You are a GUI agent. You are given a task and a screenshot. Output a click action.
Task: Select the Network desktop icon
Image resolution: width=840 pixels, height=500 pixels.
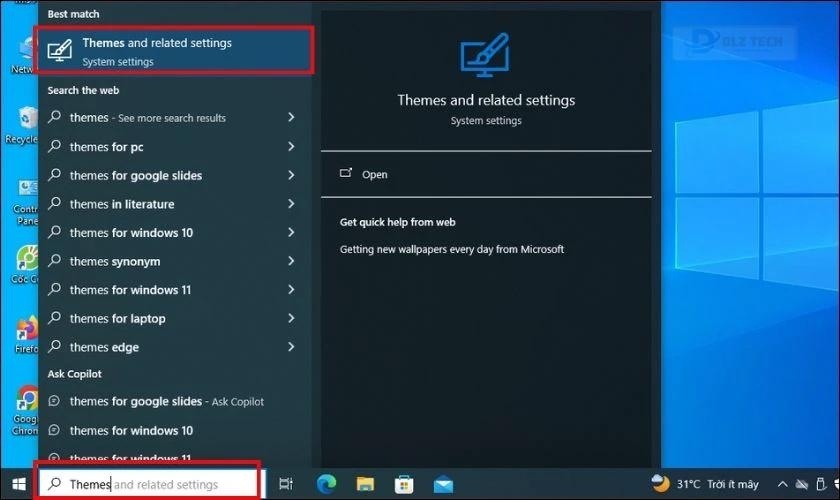click(x=24, y=55)
